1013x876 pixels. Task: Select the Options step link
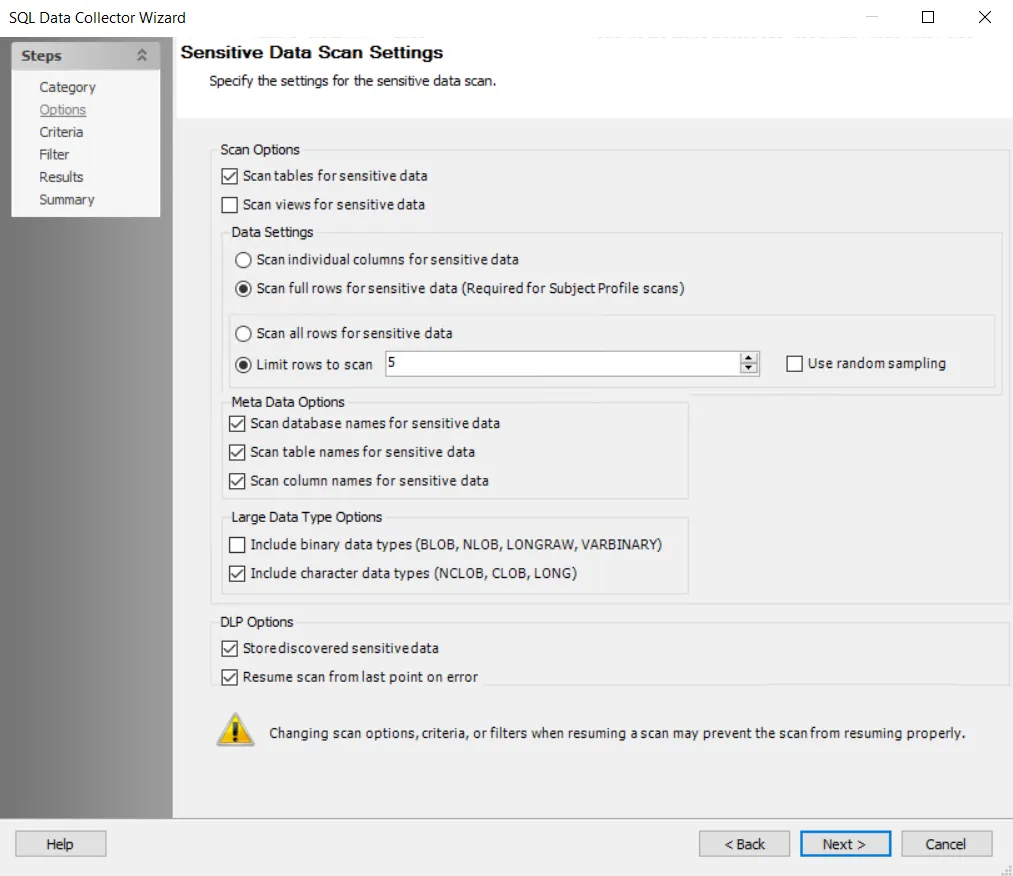63,110
